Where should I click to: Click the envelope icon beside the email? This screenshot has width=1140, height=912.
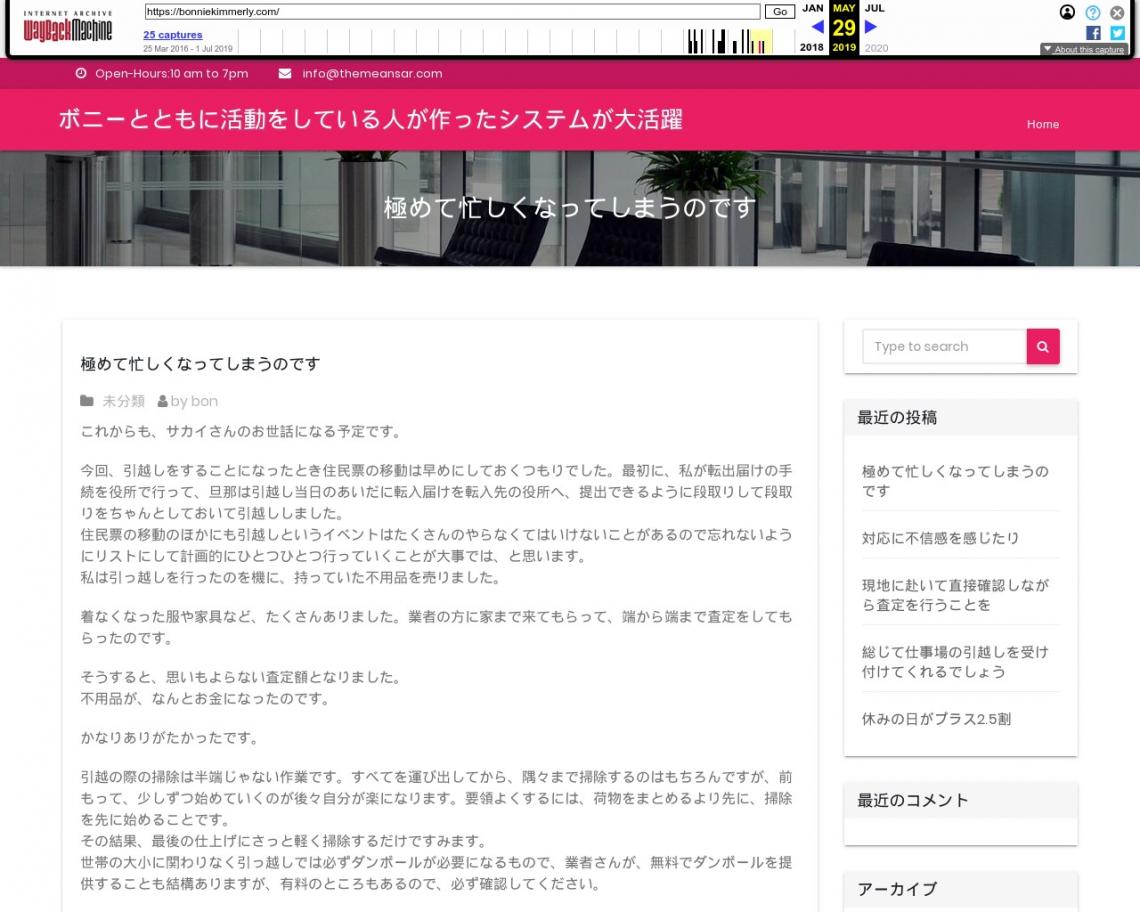285,73
